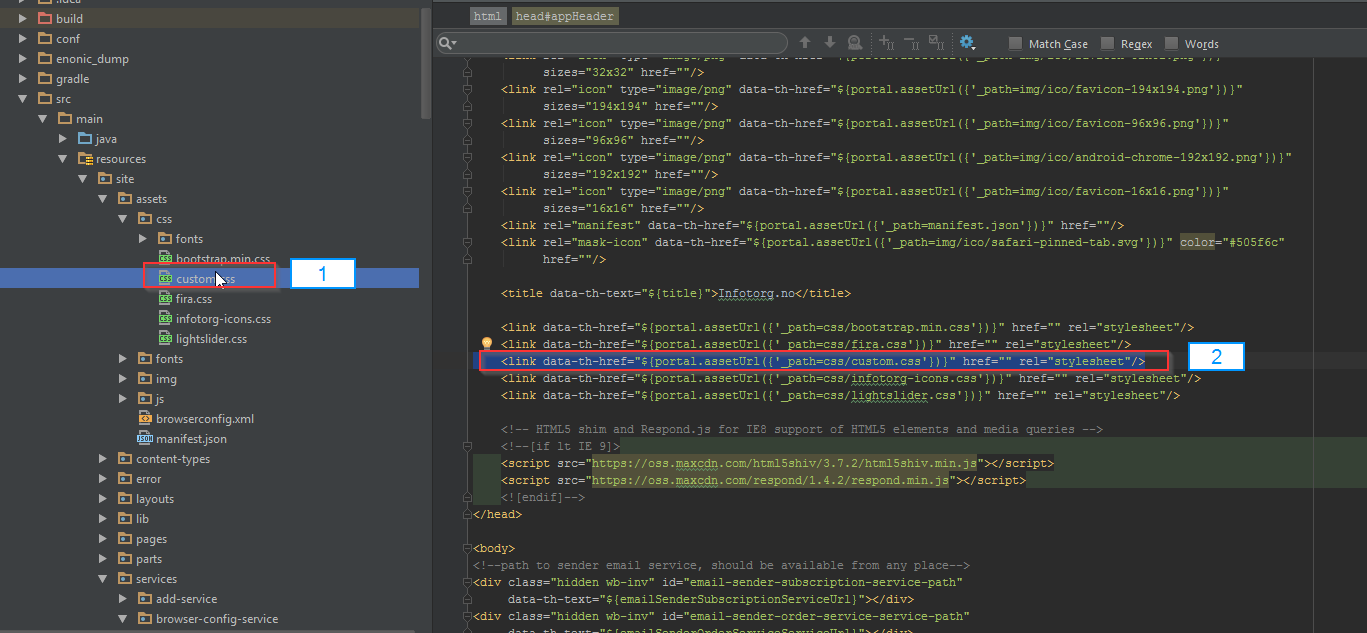
Task: Enable the Regex checkbox
Action: [x=1107, y=44]
